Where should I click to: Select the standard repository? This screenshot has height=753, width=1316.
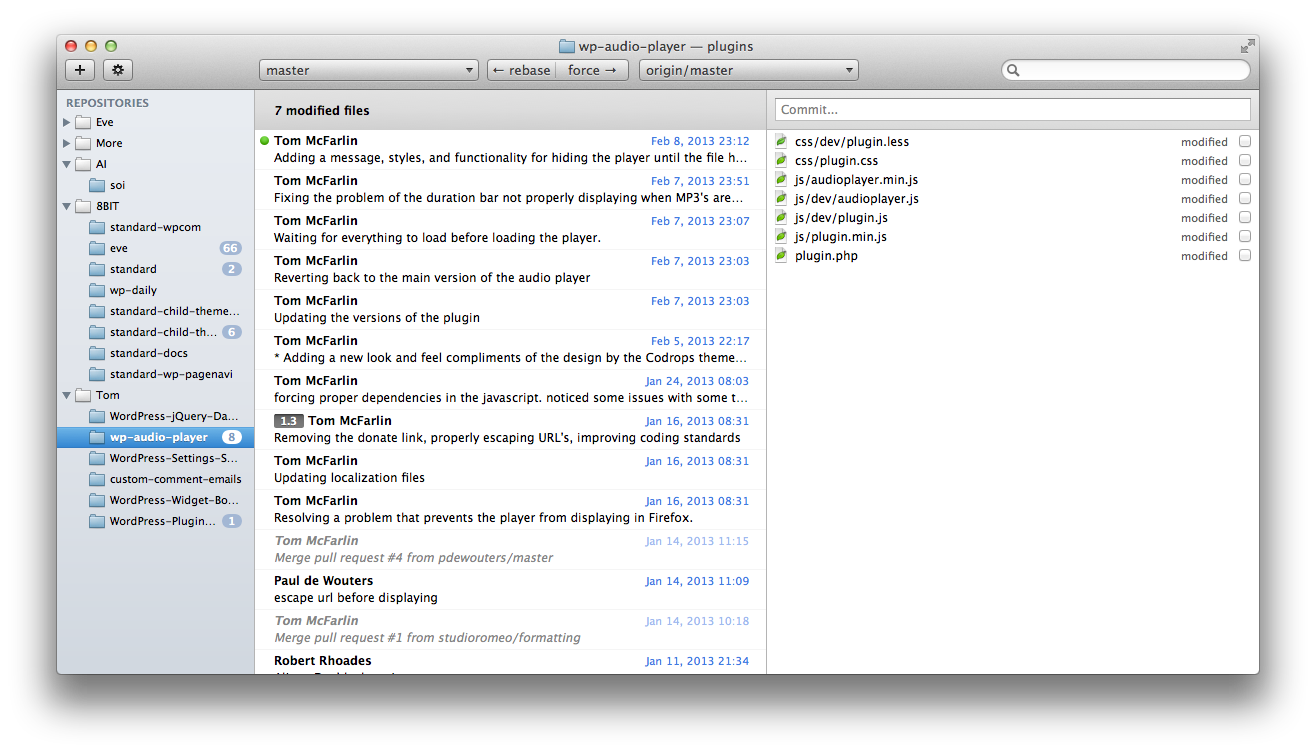(x=155, y=269)
